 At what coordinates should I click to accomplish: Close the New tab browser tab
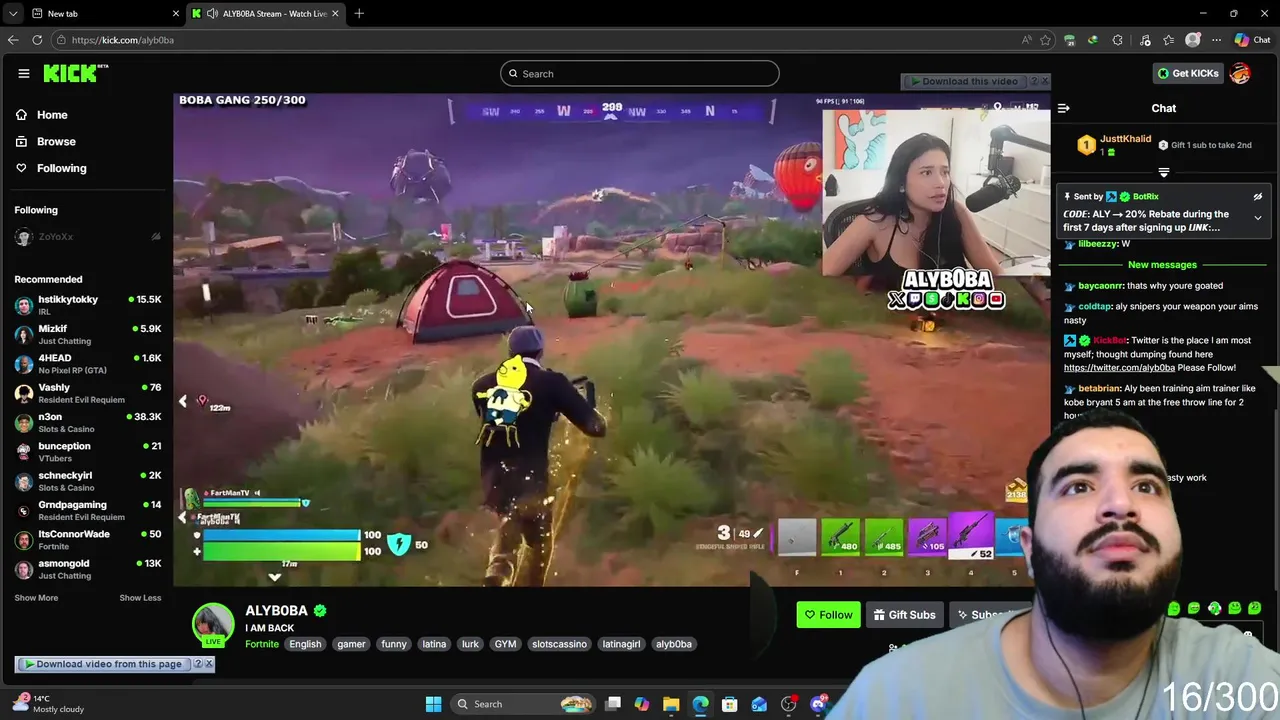point(176,13)
